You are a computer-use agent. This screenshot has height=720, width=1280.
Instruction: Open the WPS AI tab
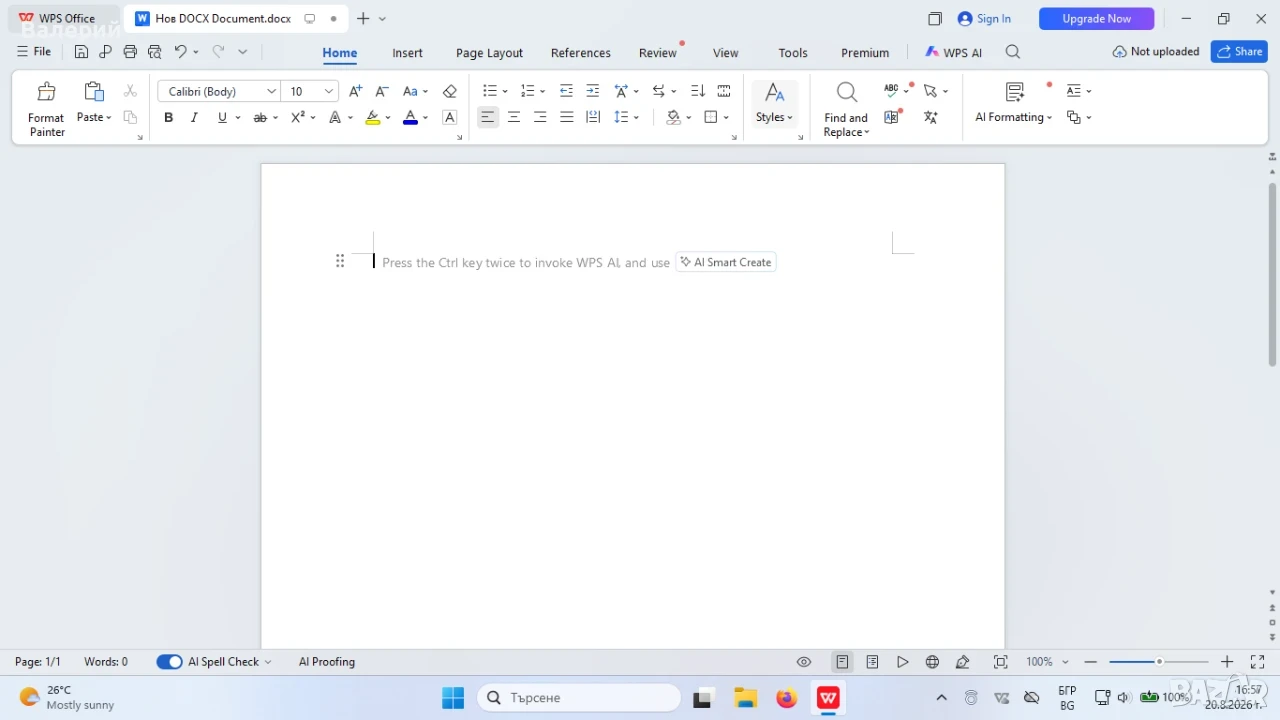pyautogui.click(x=953, y=53)
